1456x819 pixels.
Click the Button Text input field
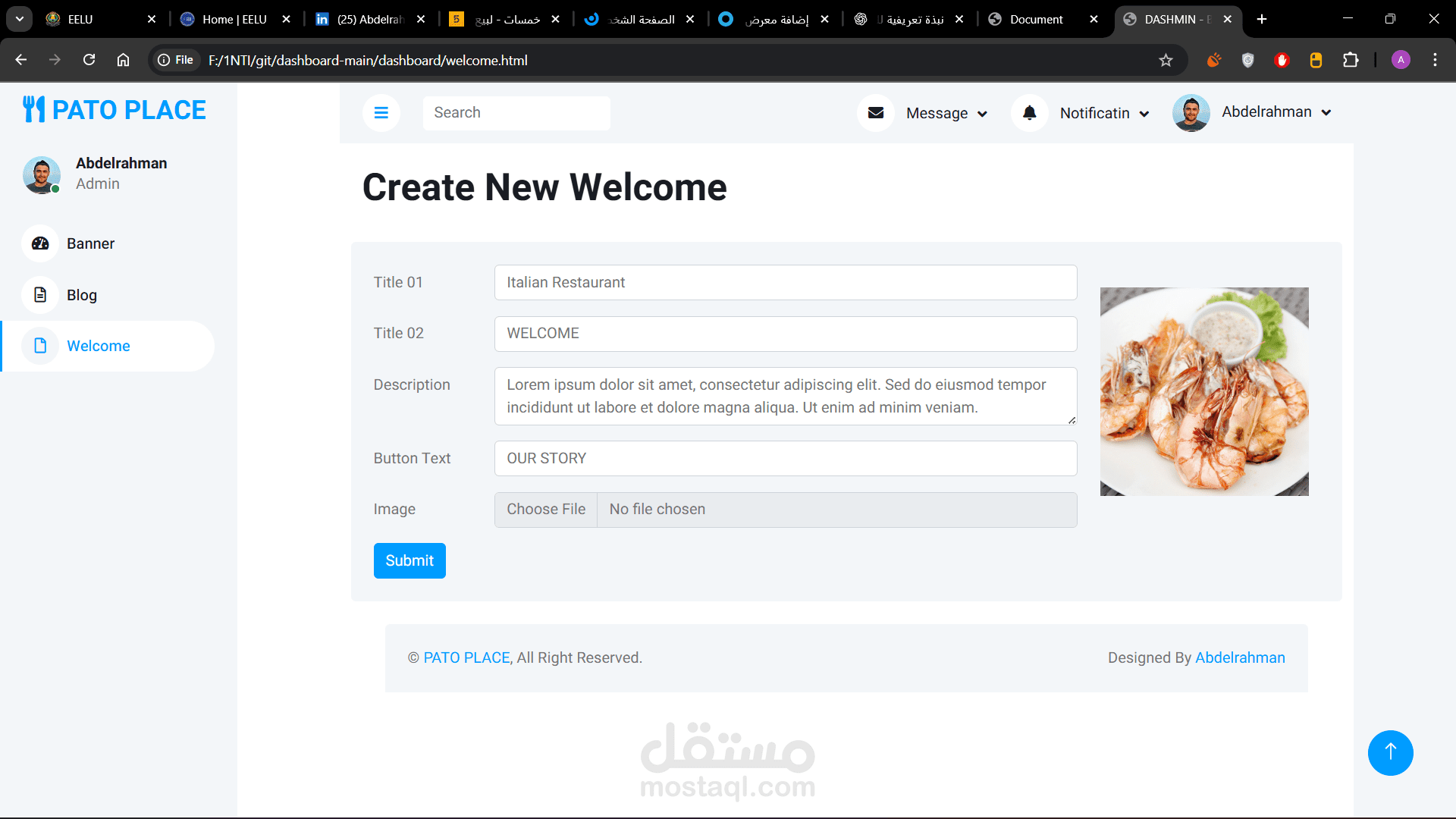786,459
